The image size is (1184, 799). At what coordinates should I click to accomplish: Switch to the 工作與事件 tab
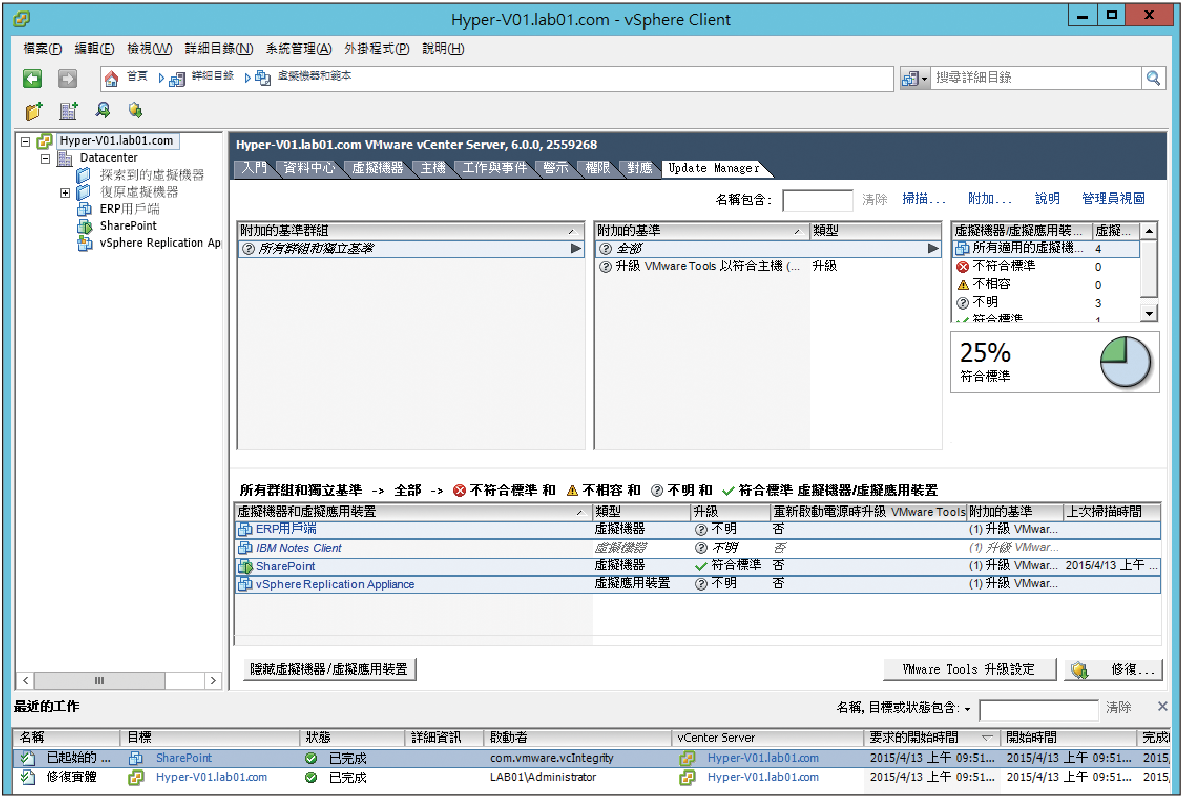(495, 168)
